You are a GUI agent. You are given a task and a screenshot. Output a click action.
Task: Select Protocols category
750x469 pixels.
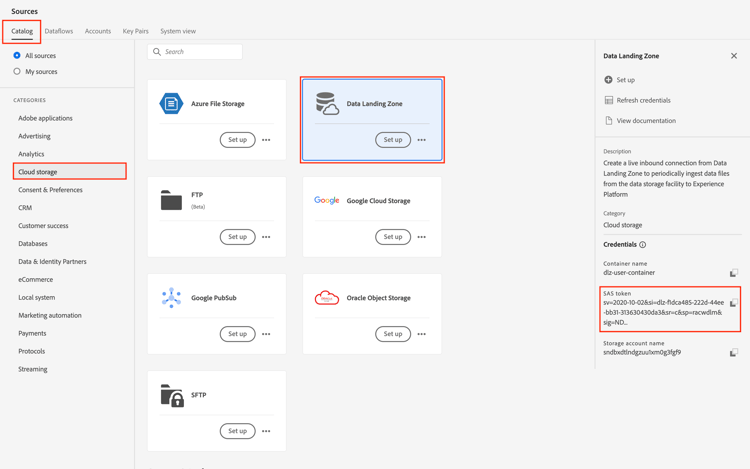pyautogui.click(x=32, y=351)
